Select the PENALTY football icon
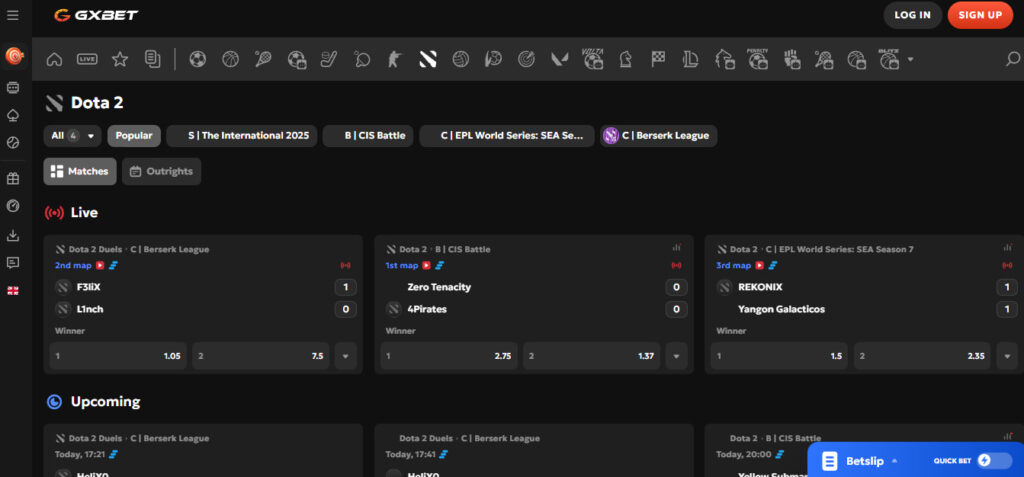The image size is (1024, 477). click(x=758, y=59)
